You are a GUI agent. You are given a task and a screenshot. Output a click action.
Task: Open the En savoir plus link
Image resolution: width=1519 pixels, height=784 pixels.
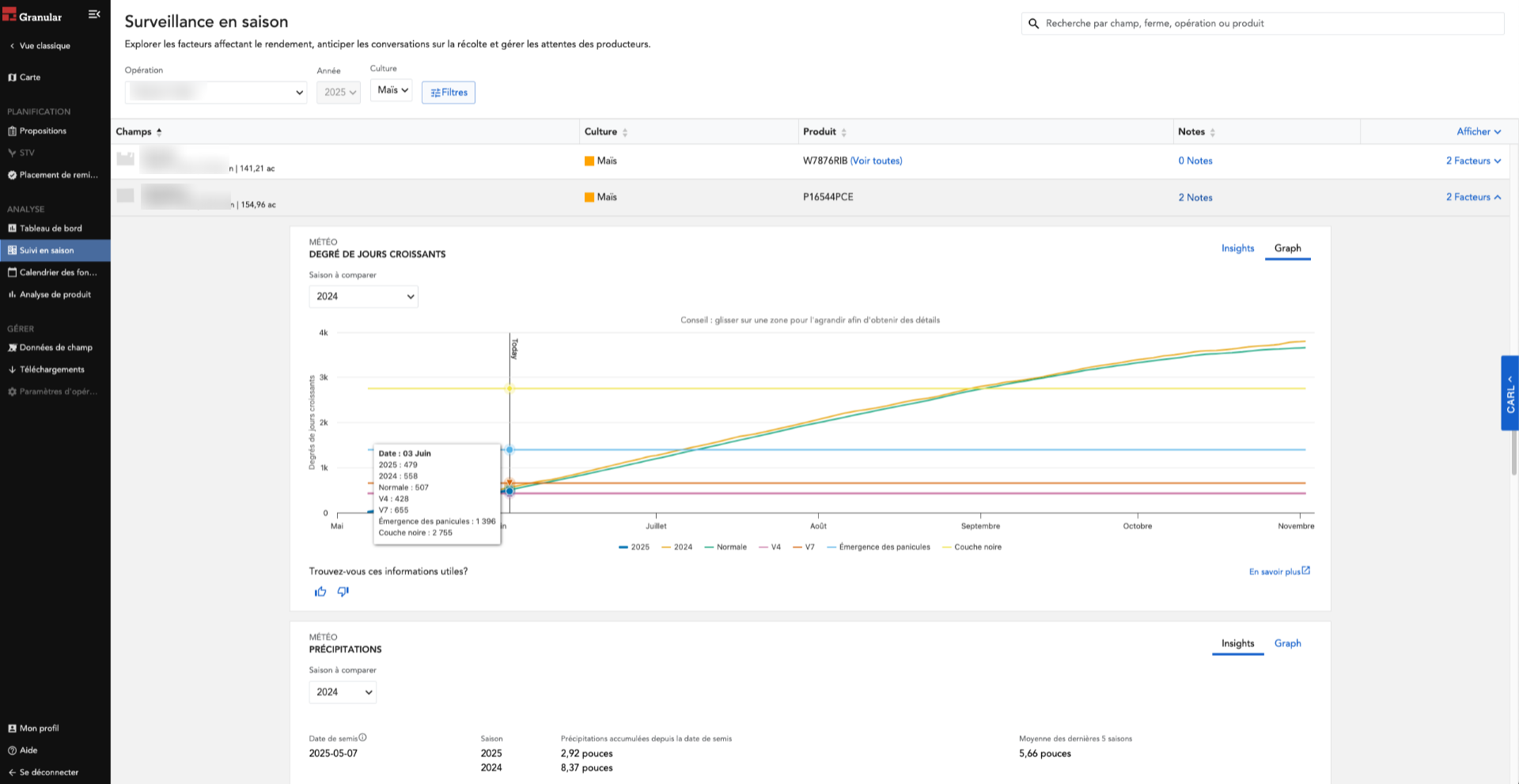tap(1279, 571)
